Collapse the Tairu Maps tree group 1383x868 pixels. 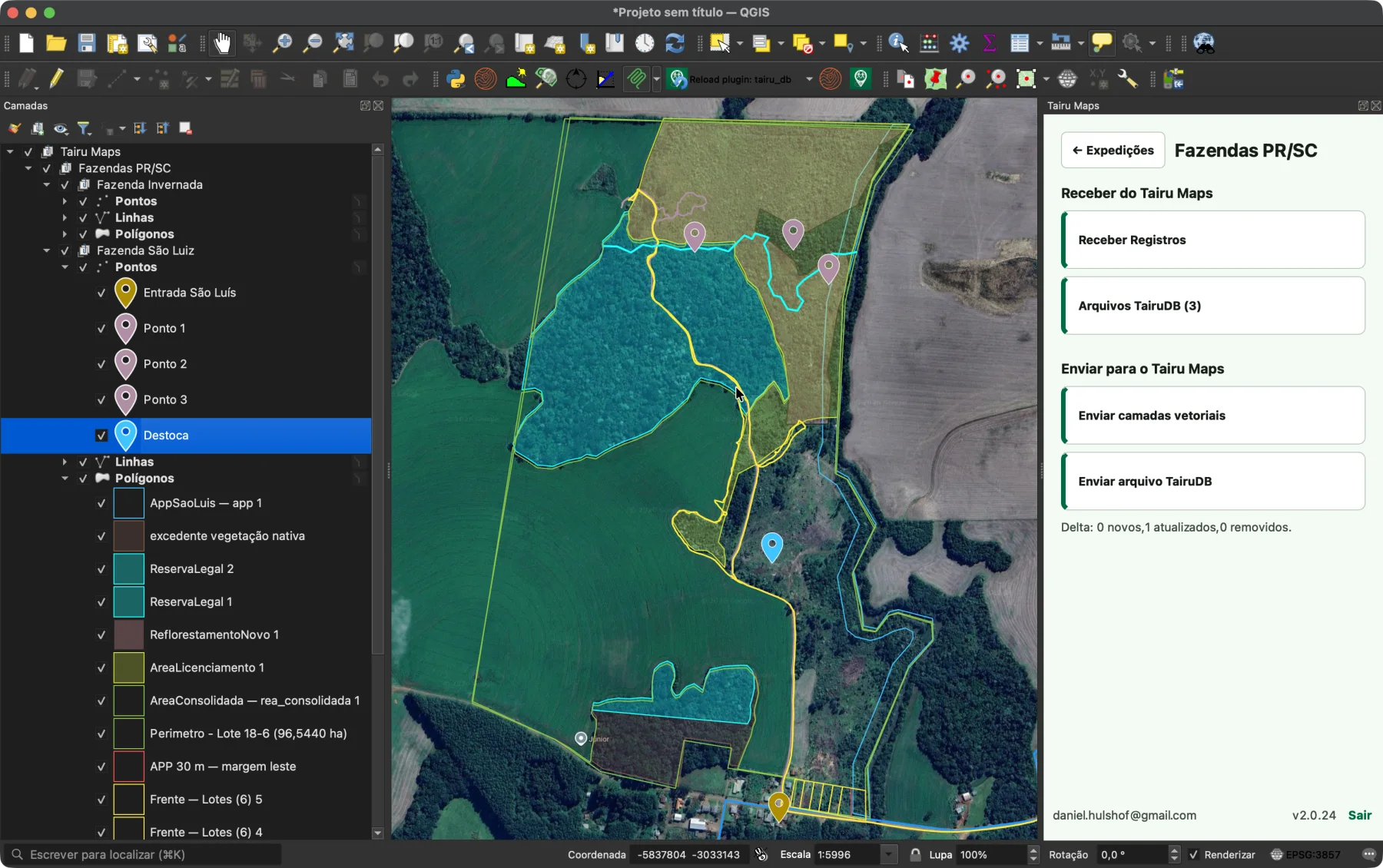click(x=10, y=152)
